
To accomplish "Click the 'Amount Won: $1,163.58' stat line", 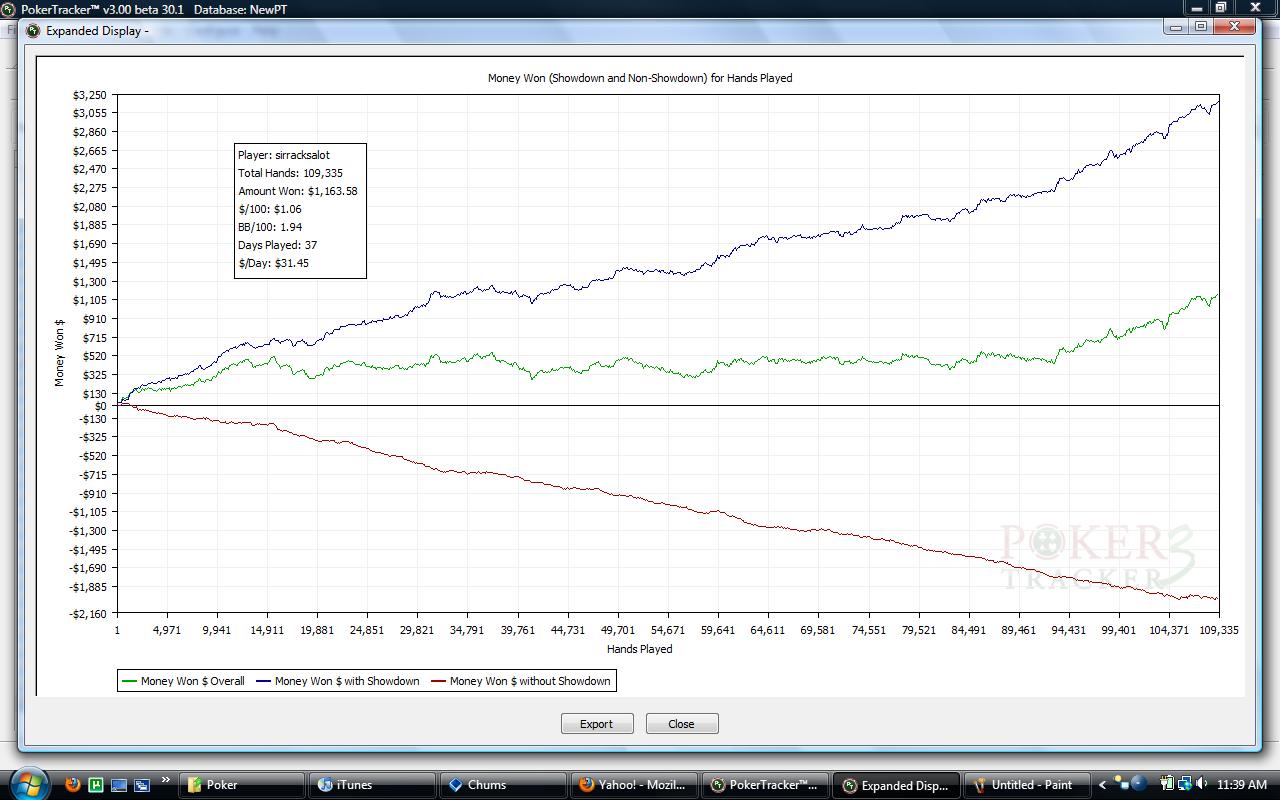I will click(298, 191).
